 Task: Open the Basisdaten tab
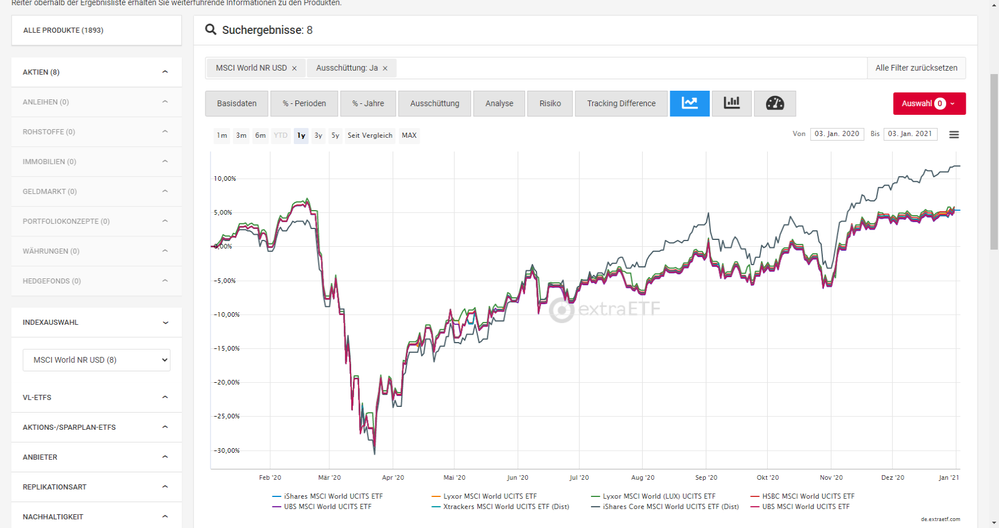[x=237, y=103]
